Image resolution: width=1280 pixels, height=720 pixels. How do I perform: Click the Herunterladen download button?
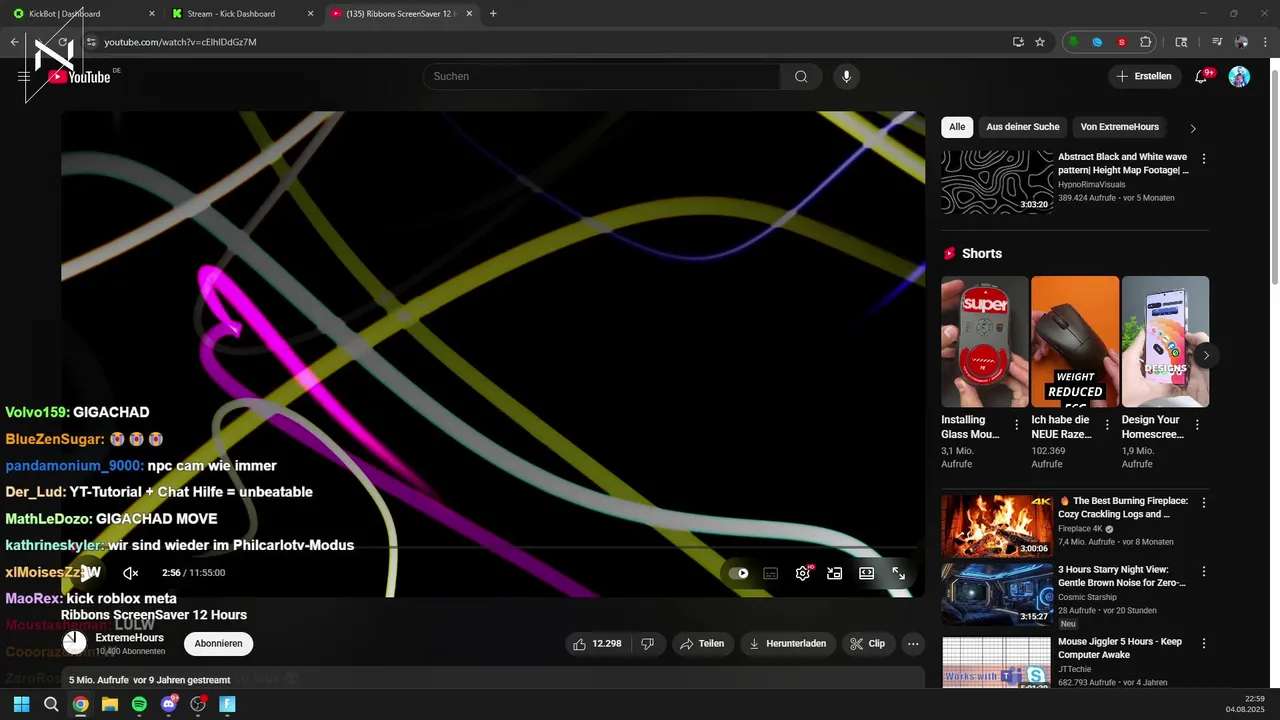pyautogui.click(x=788, y=644)
